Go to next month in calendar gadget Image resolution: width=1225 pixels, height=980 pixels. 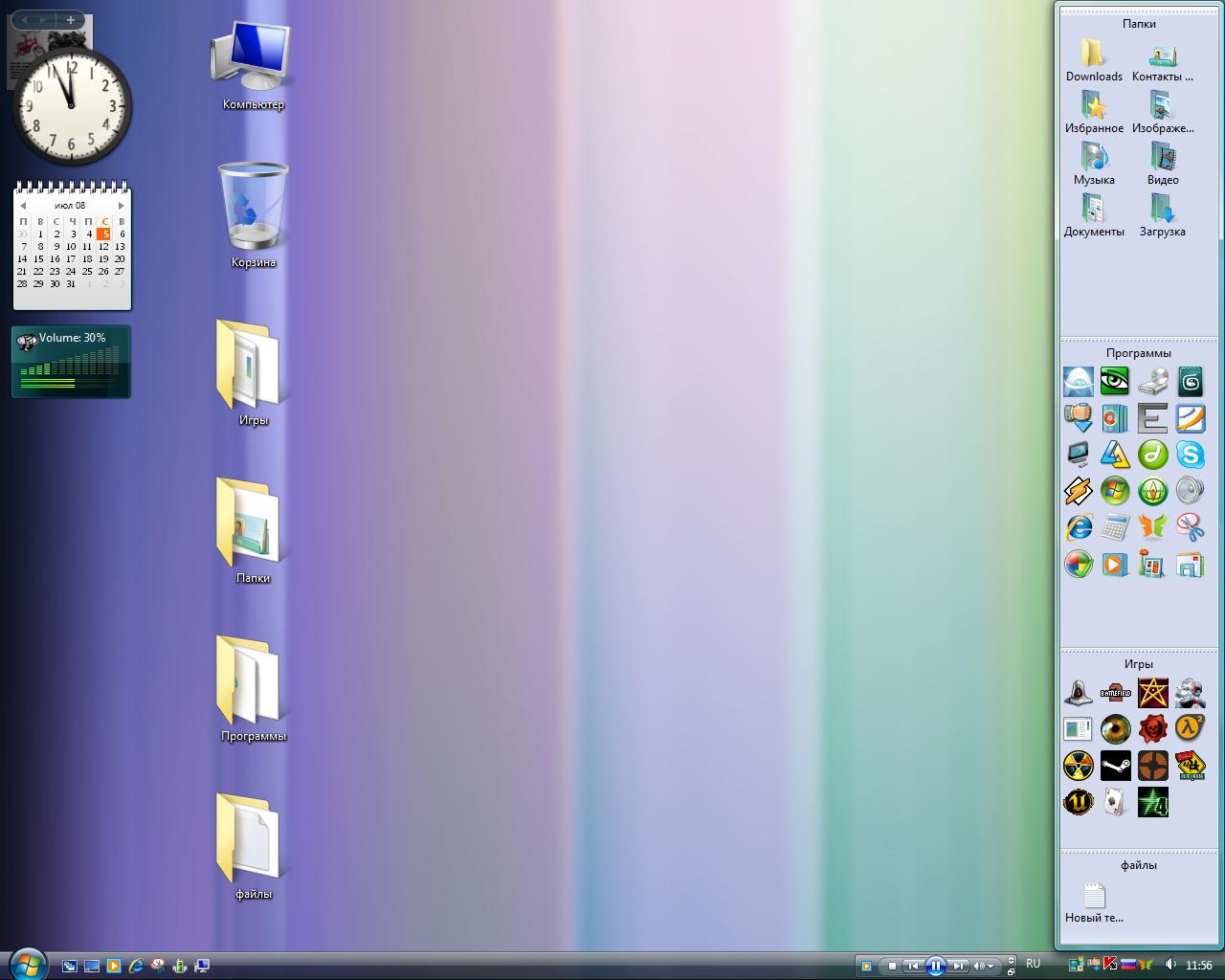click(x=122, y=206)
